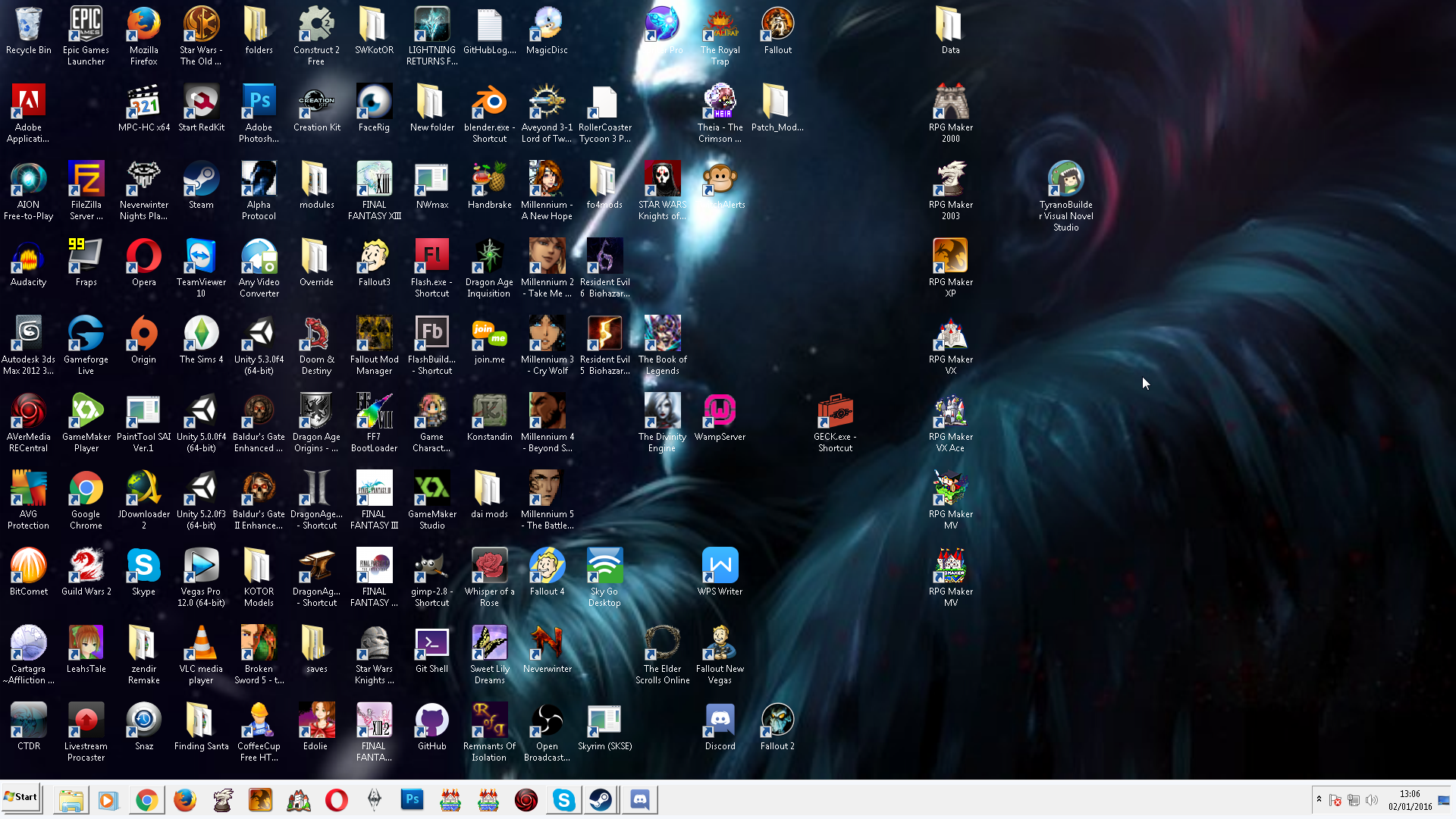Open Fallout Mod Manager icon
This screenshot has height=819, width=1456.
point(374,346)
